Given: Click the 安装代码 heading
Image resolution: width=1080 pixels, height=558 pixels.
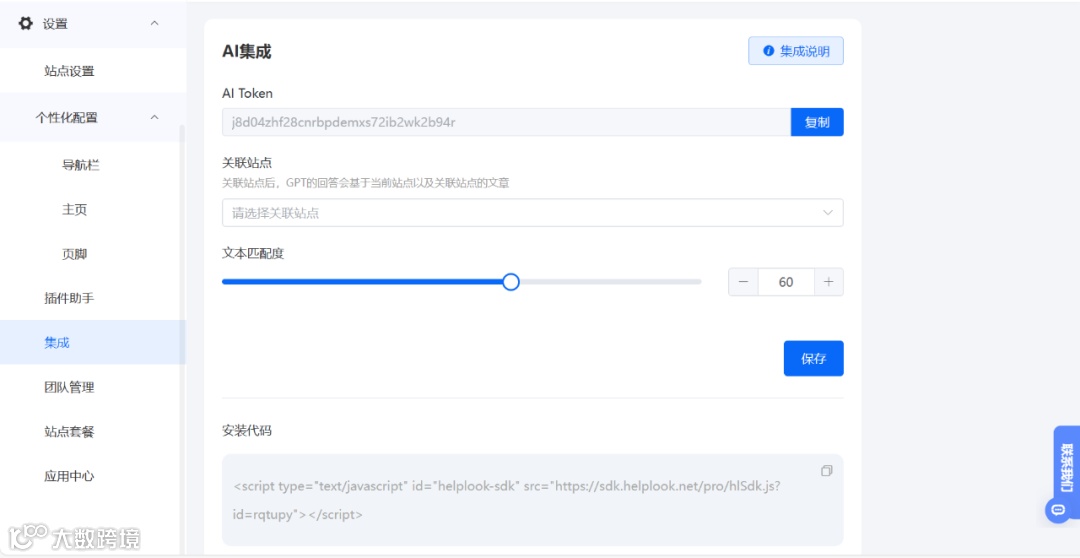Looking at the screenshot, I should [247, 431].
